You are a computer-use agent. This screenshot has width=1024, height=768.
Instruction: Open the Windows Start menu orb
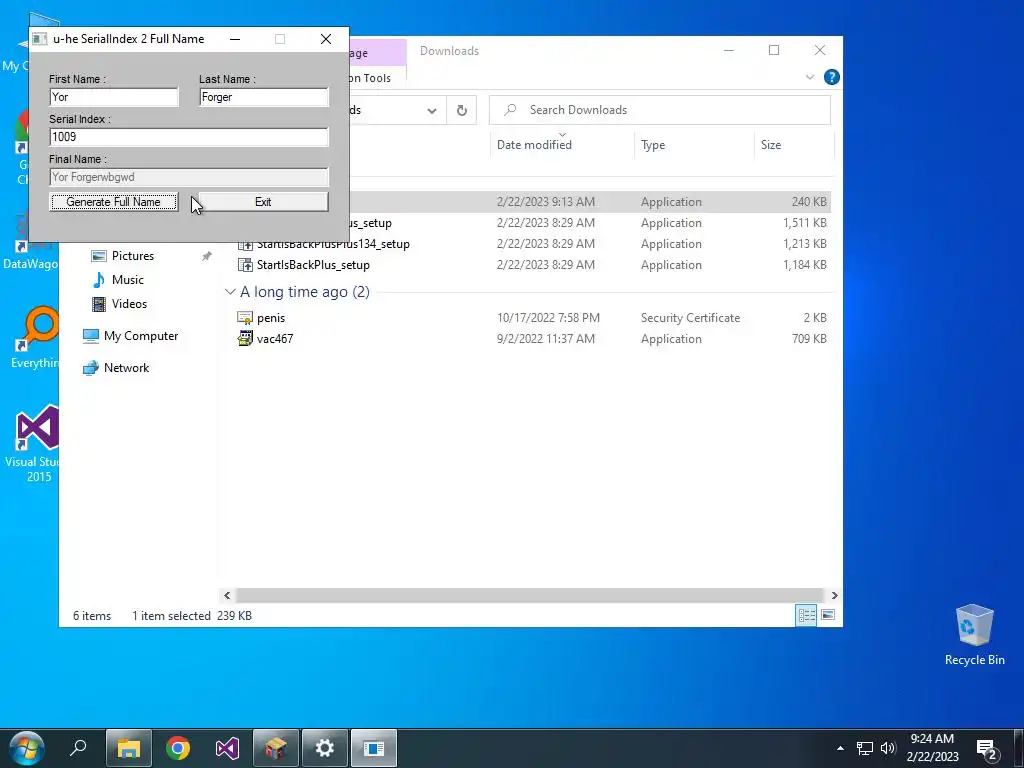point(27,748)
